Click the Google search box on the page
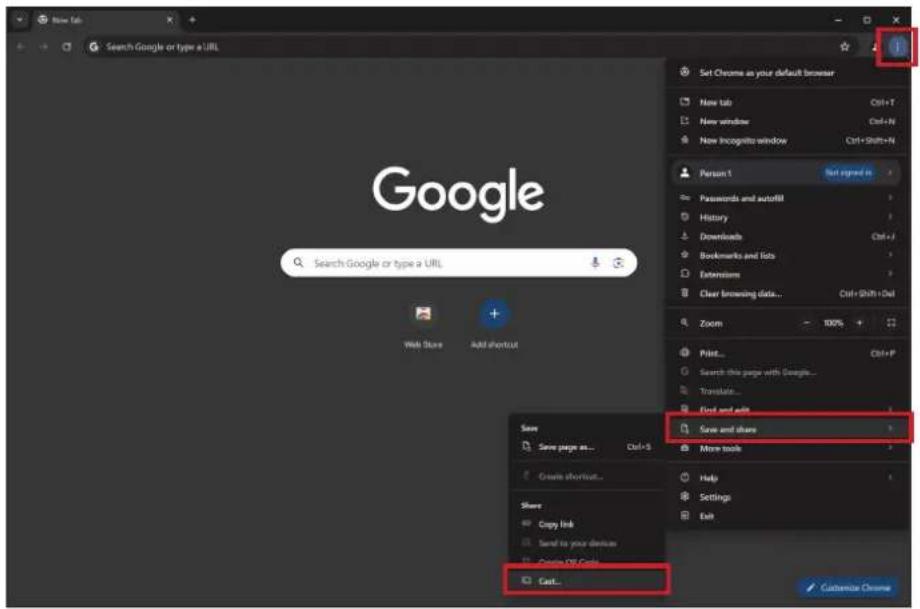Image resolution: width=920 pixels, height=609 pixels. coord(458,263)
